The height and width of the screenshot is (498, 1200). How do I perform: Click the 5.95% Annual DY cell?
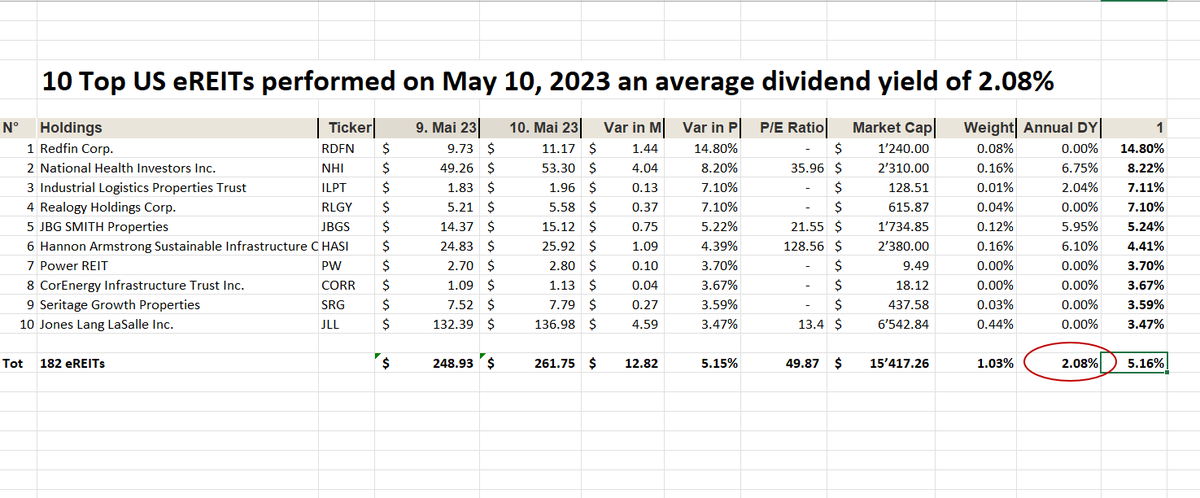click(1060, 227)
